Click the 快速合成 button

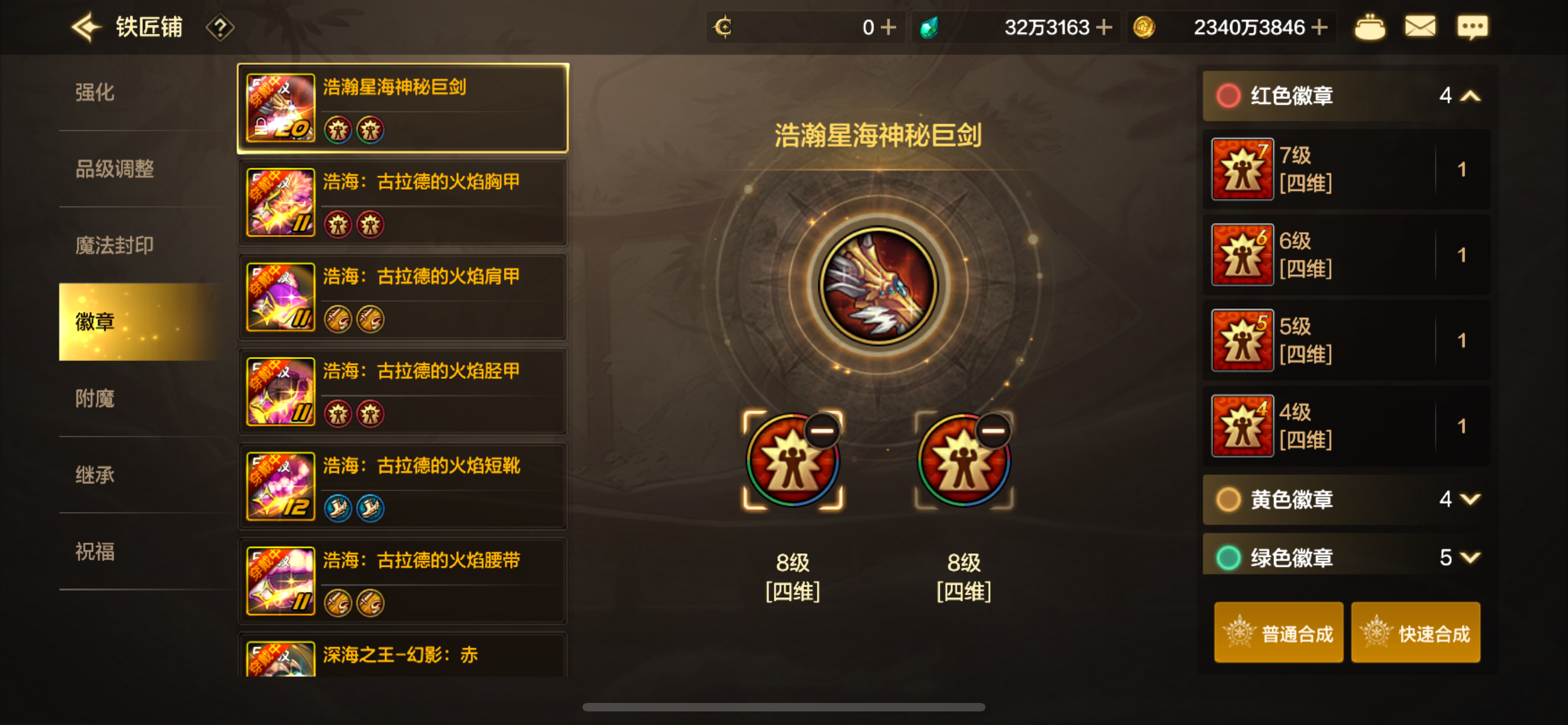pyautogui.click(x=1415, y=632)
